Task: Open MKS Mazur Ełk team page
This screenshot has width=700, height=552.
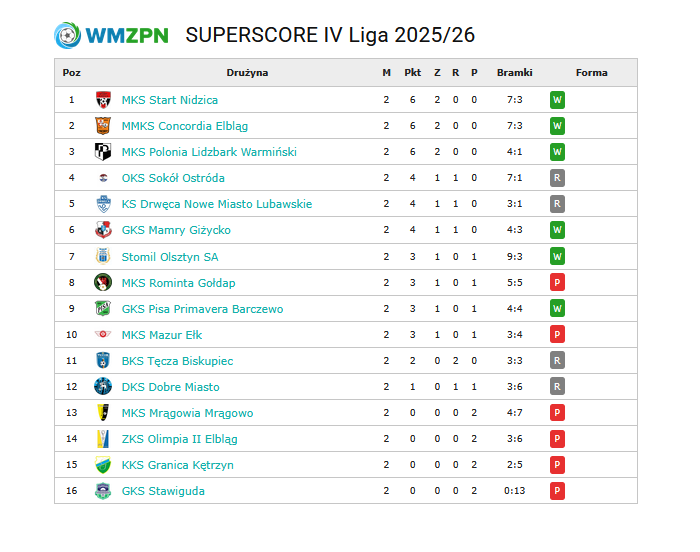Action: 162,335
